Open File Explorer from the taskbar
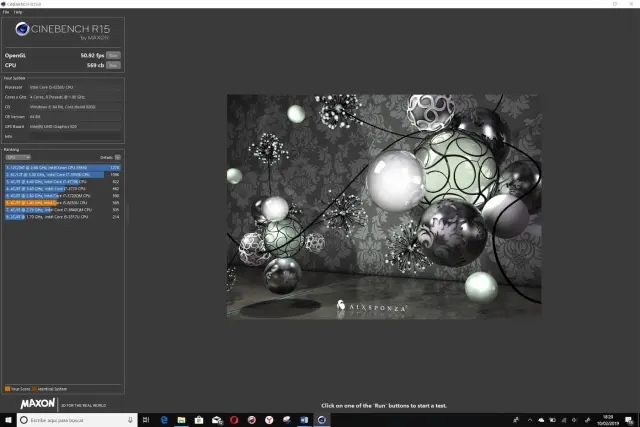 point(181,420)
